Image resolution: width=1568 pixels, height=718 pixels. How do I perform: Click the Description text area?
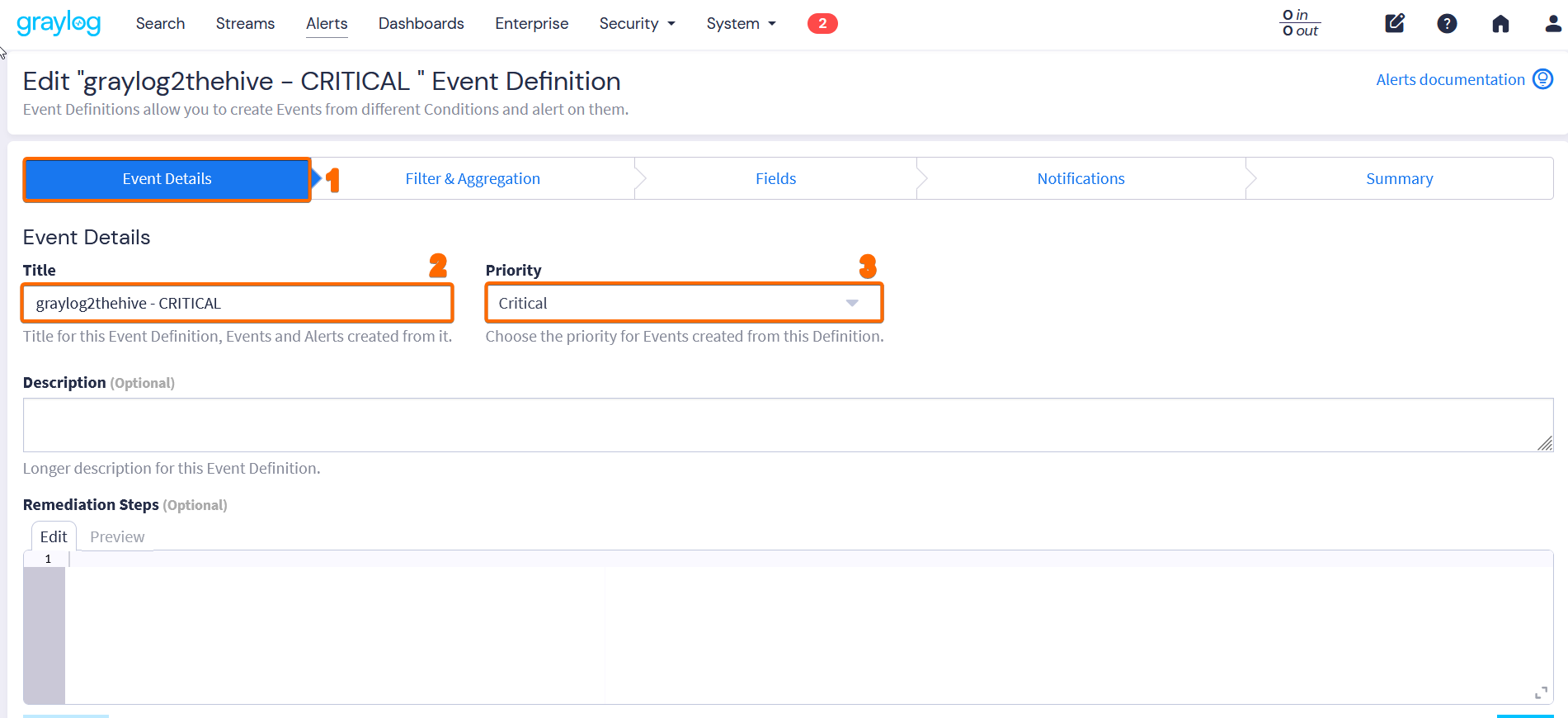coord(788,425)
